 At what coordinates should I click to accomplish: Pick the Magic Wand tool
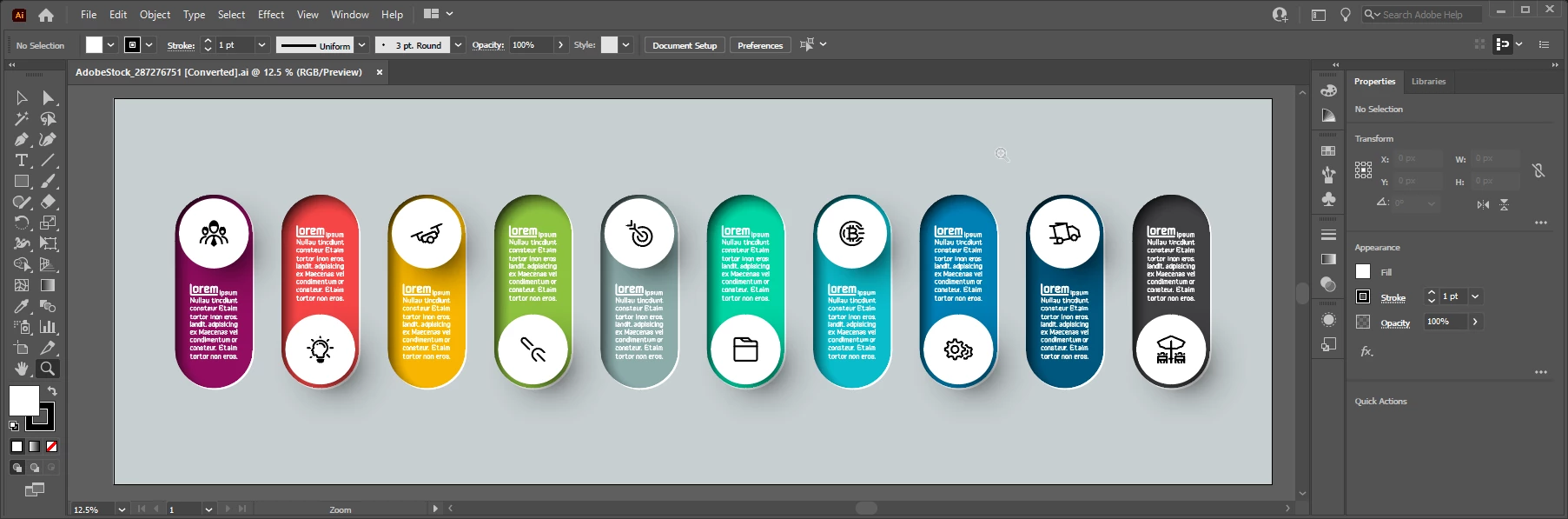pos(22,118)
